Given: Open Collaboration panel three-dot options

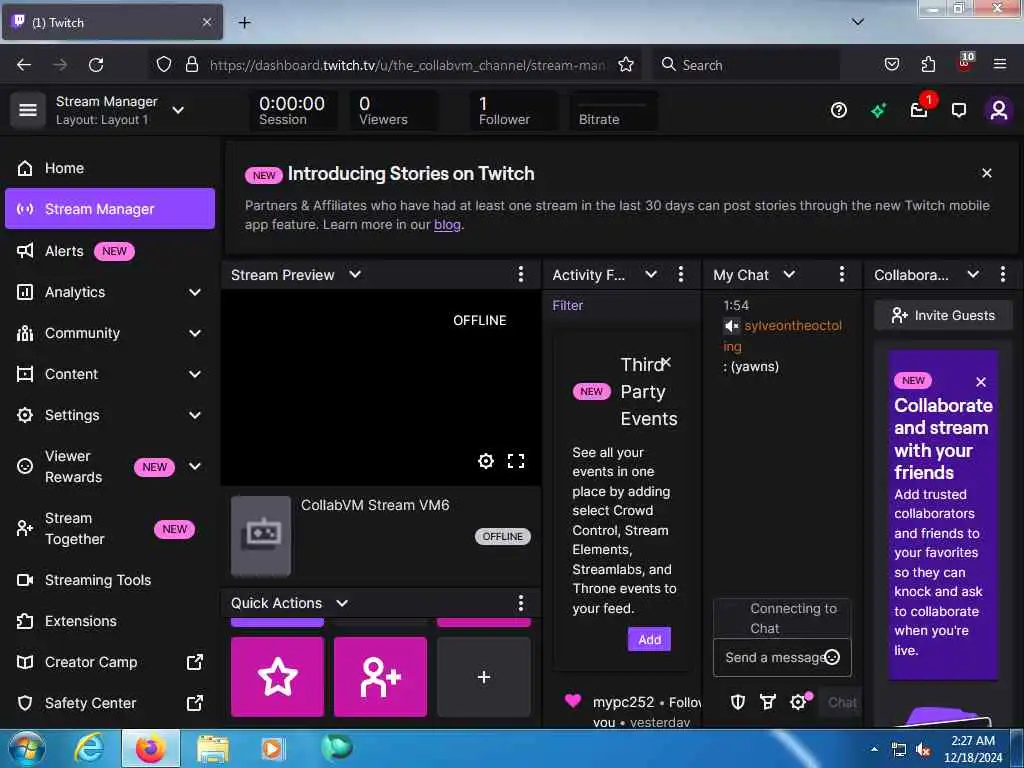Looking at the screenshot, I should pos(1002,274).
